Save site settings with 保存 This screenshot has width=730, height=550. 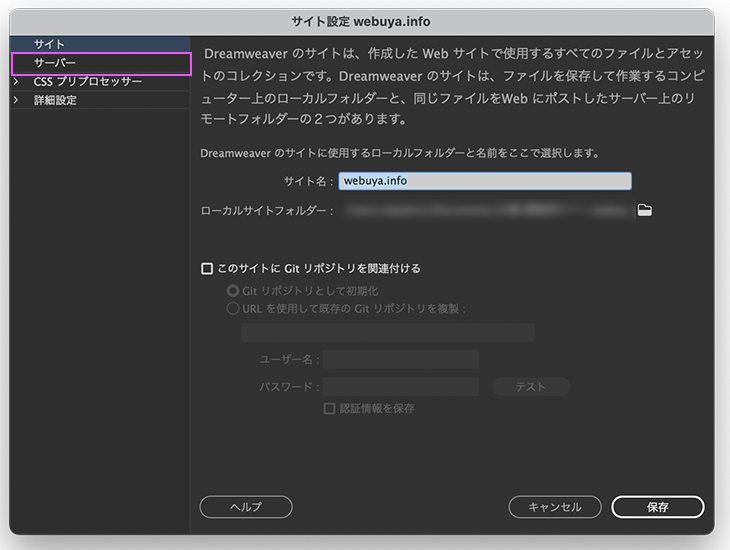pos(657,507)
